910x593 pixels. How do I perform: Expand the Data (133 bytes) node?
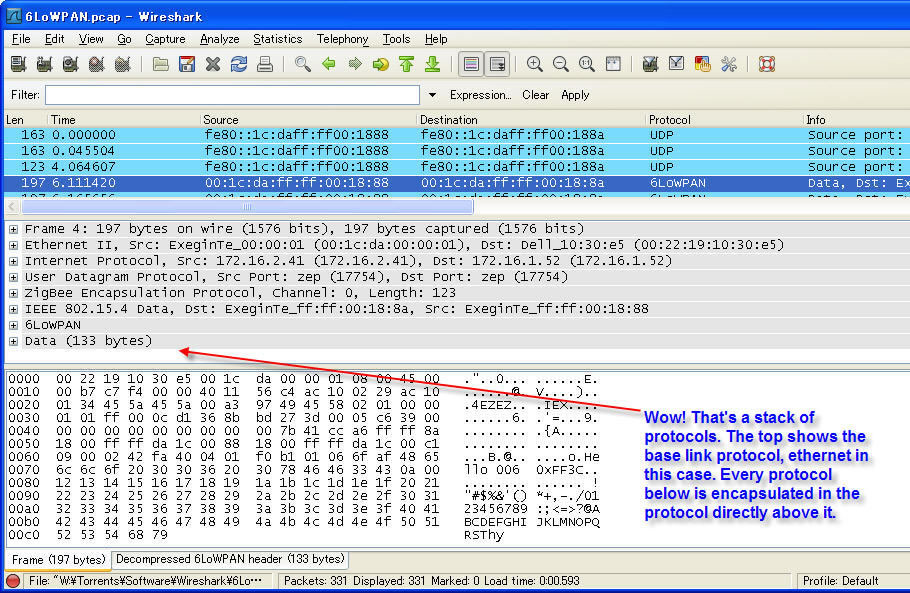click(x=13, y=341)
